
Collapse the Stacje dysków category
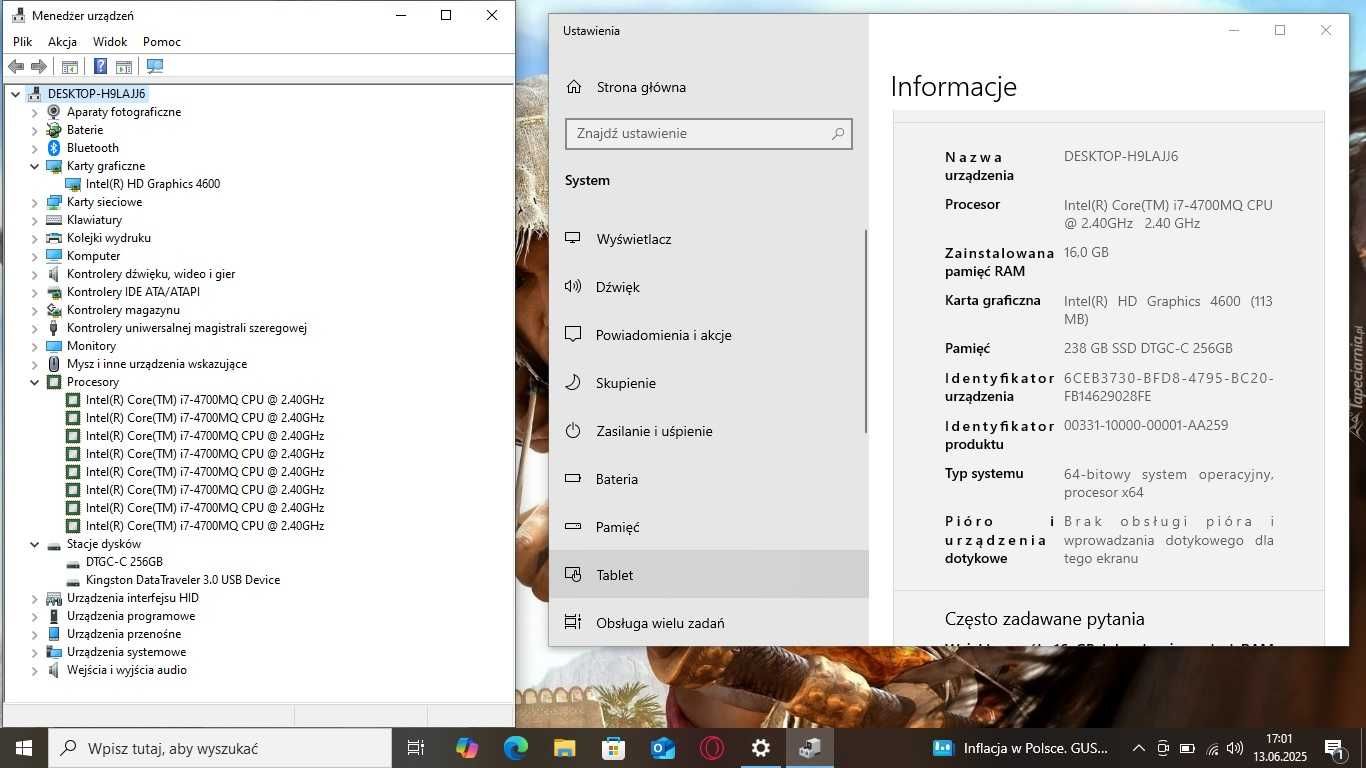coord(34,544)
